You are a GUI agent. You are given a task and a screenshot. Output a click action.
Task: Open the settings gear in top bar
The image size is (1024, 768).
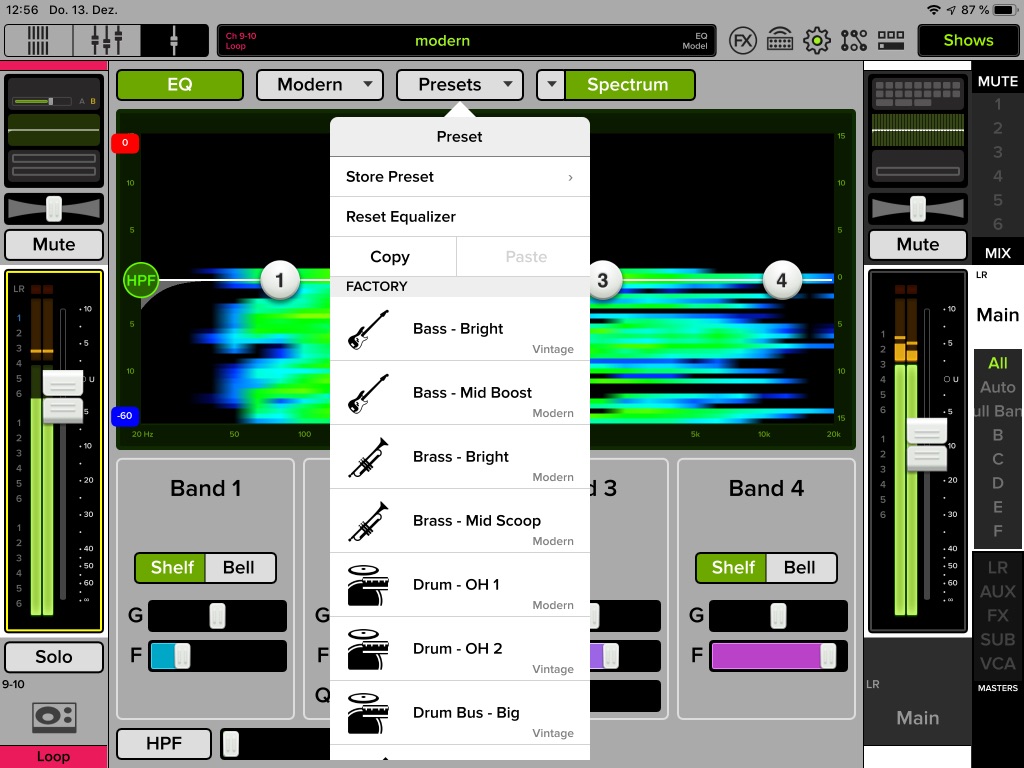[817, 41]
